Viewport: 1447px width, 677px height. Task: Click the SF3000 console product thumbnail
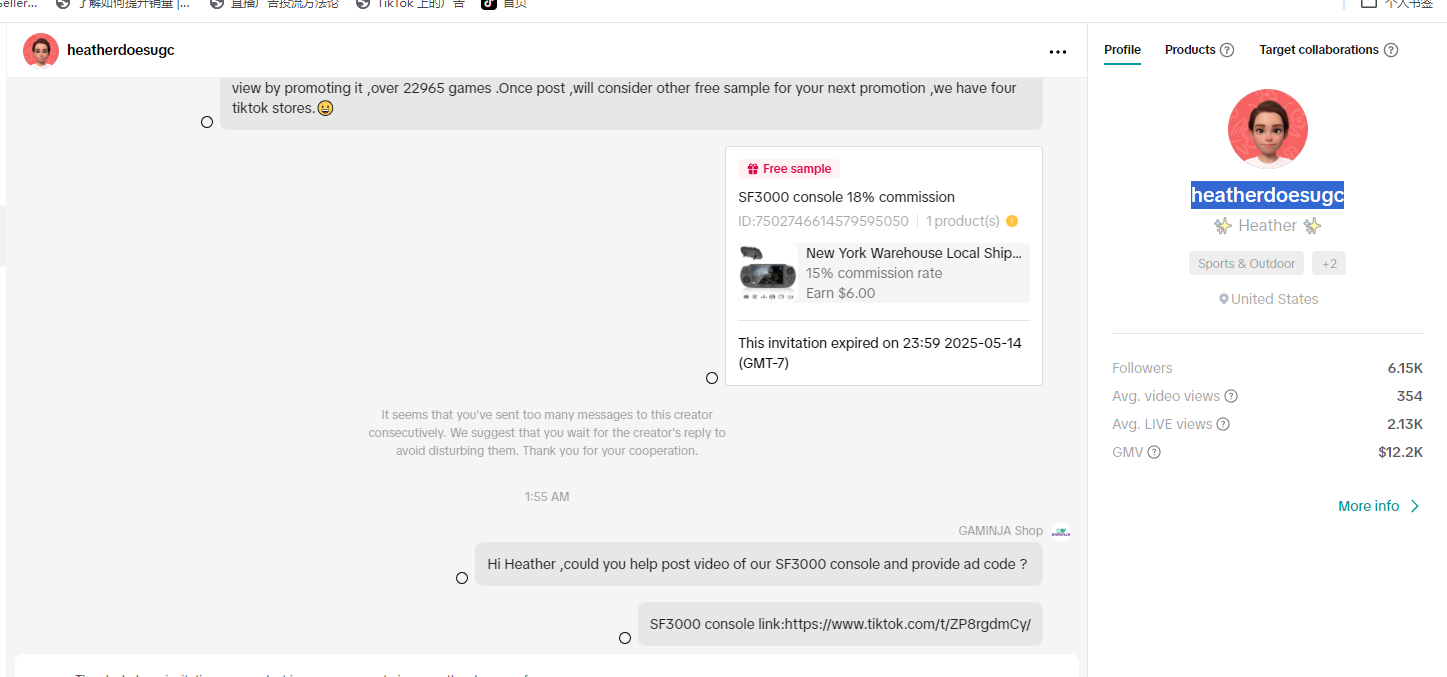tap(768, 272)
